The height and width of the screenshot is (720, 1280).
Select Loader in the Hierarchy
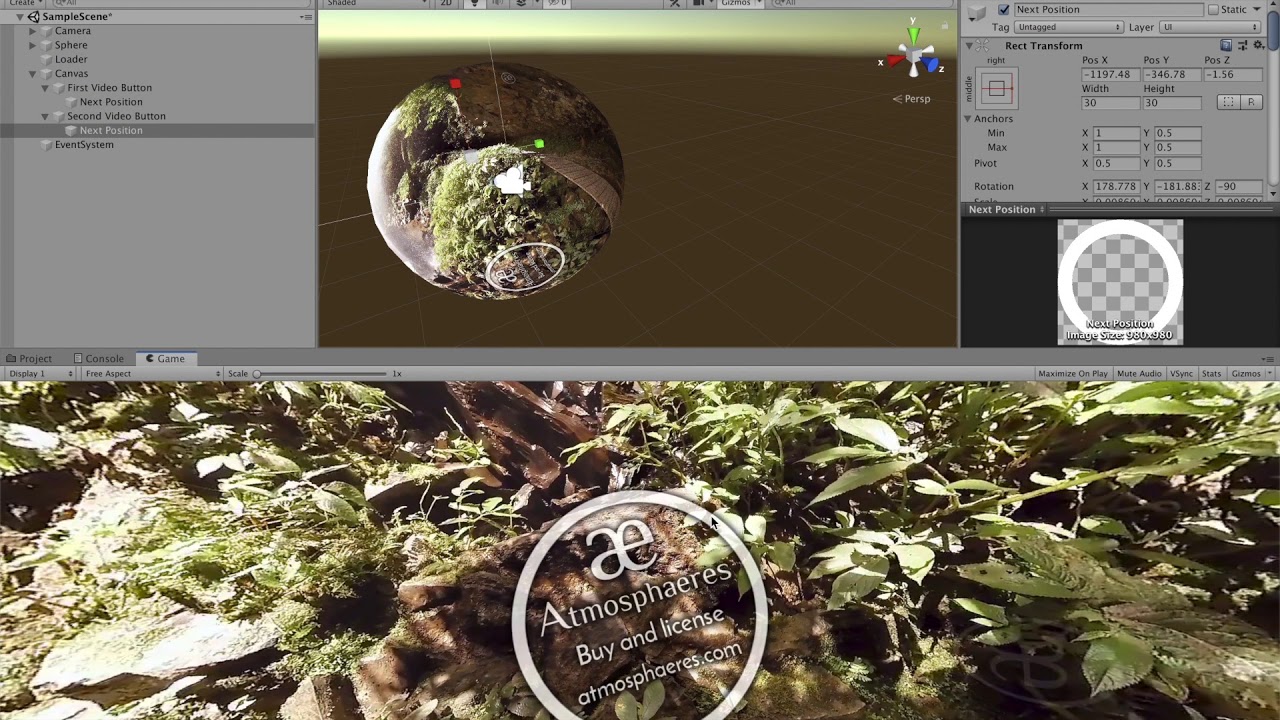71,59
